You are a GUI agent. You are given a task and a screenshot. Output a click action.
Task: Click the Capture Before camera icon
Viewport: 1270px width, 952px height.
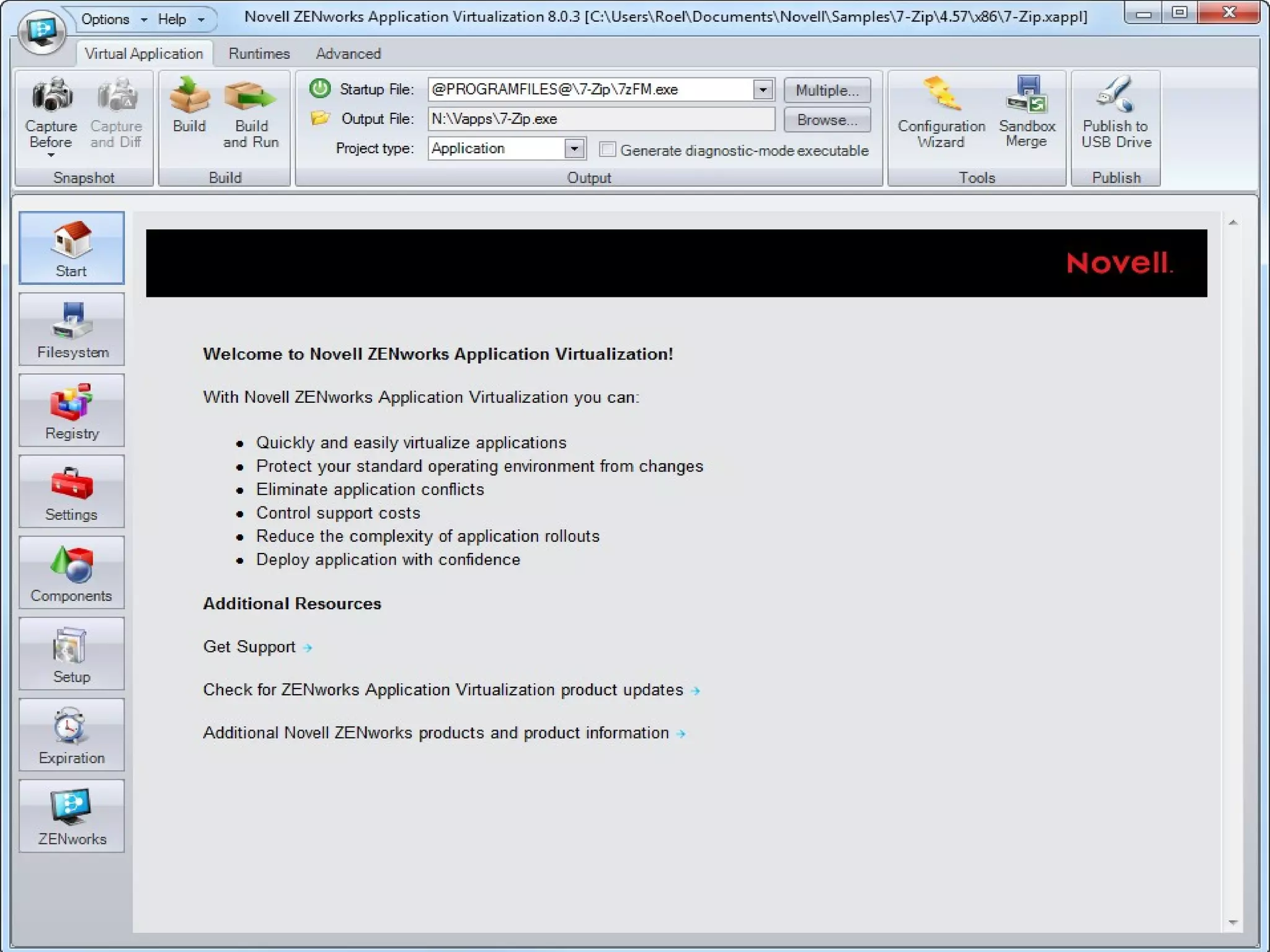pos(52,95)
